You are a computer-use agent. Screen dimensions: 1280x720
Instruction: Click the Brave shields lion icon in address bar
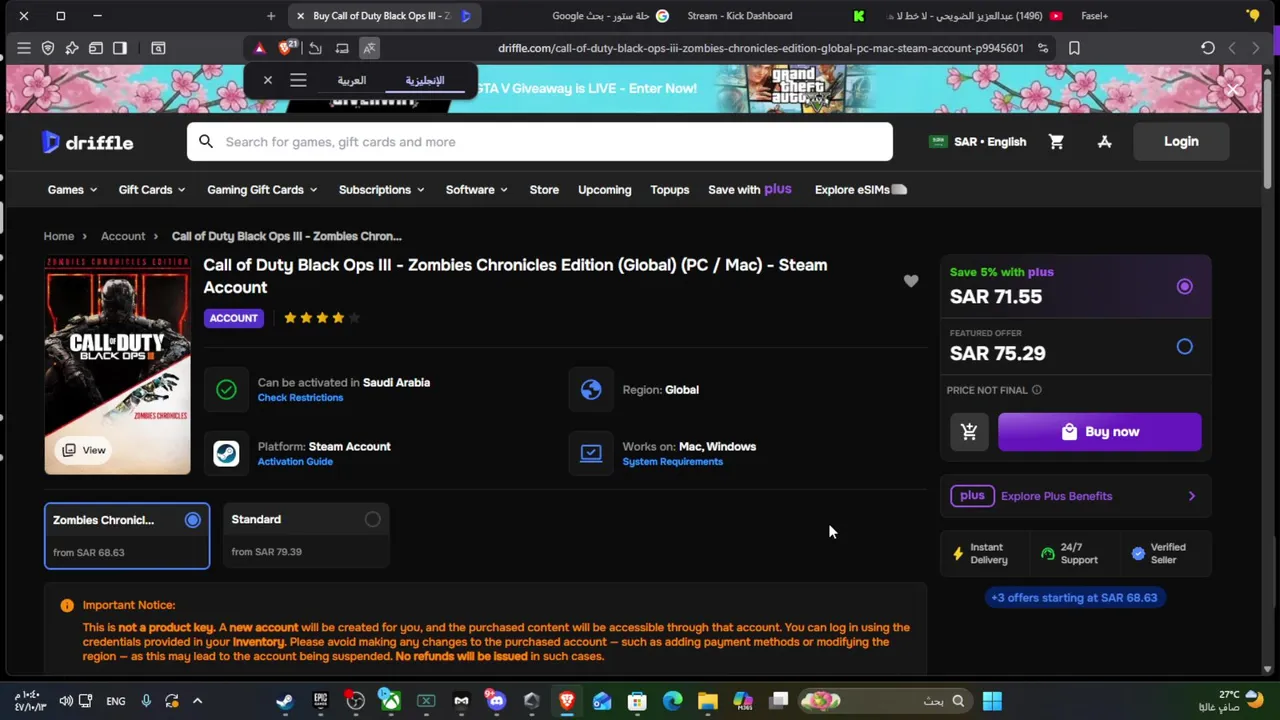[x=287, y=48]
